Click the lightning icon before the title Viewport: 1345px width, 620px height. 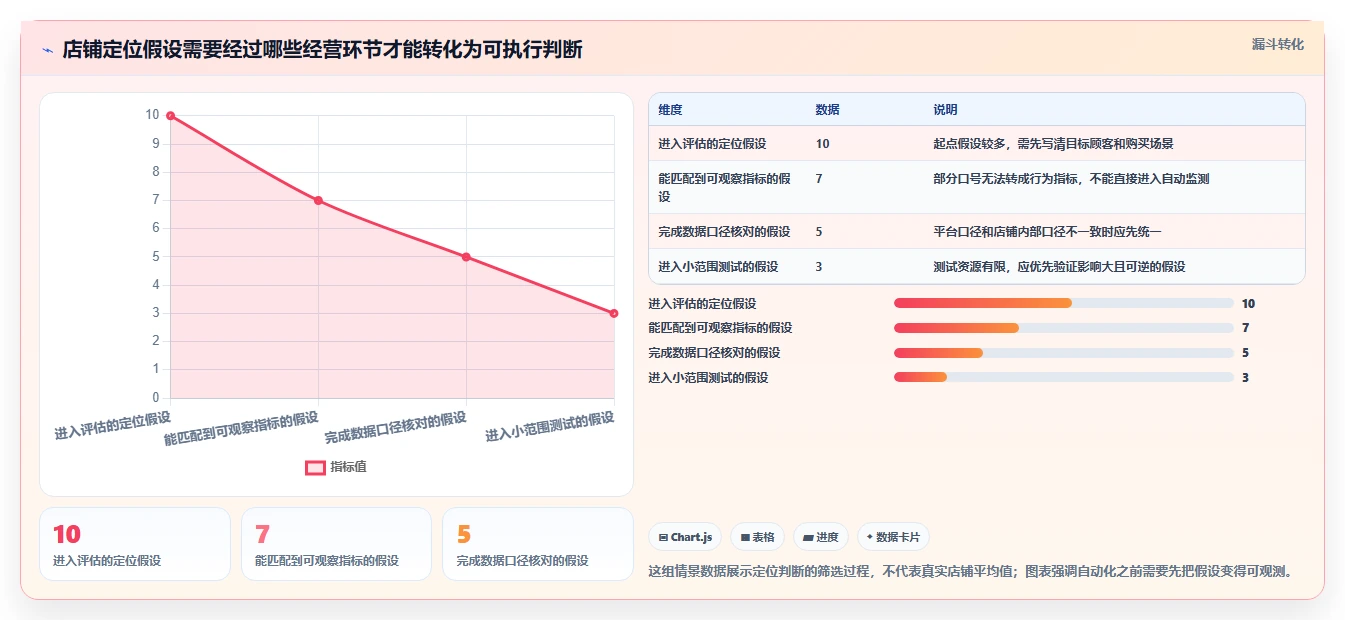(x=47, y=50)
